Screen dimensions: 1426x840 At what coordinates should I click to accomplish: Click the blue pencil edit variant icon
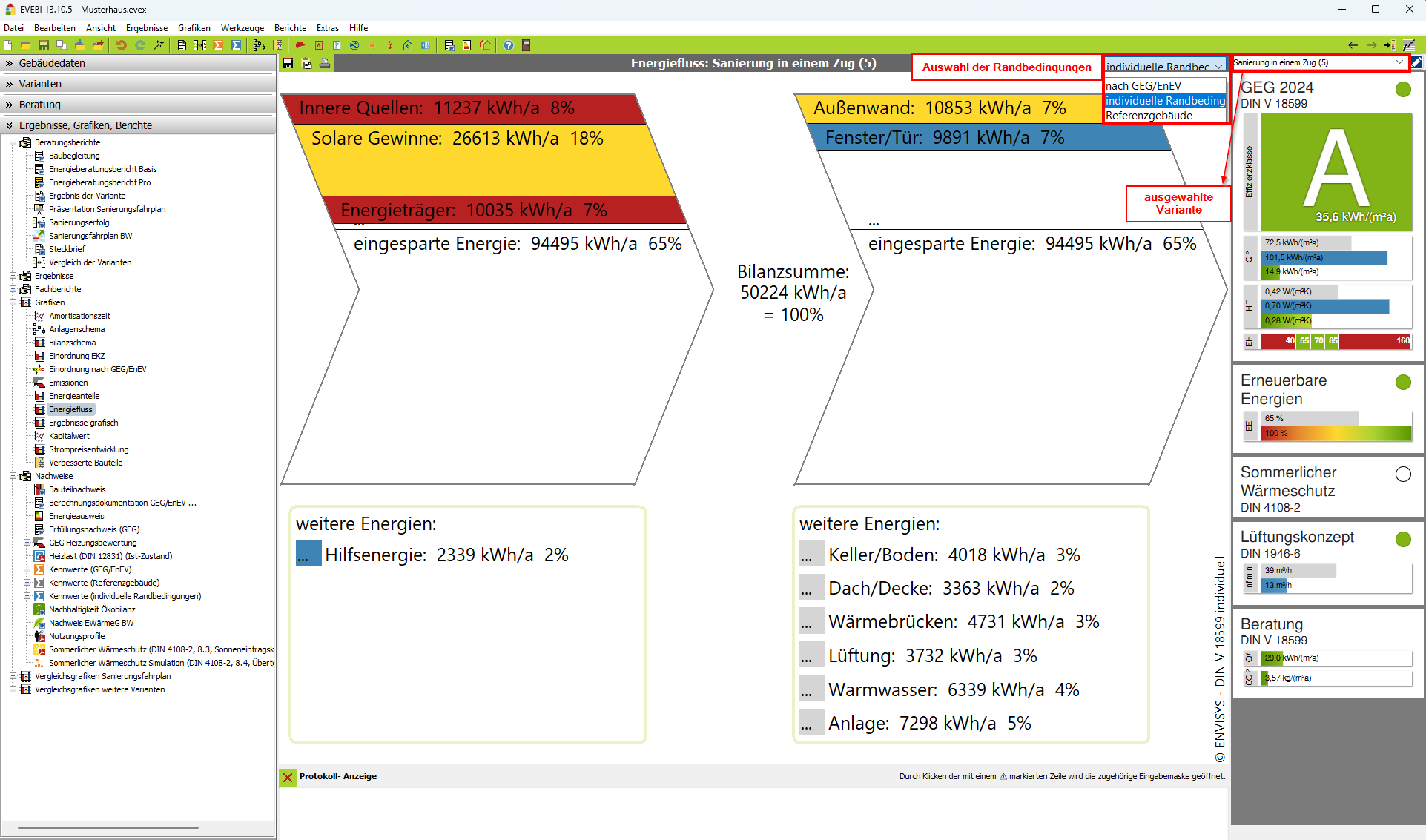point(1417,62)
